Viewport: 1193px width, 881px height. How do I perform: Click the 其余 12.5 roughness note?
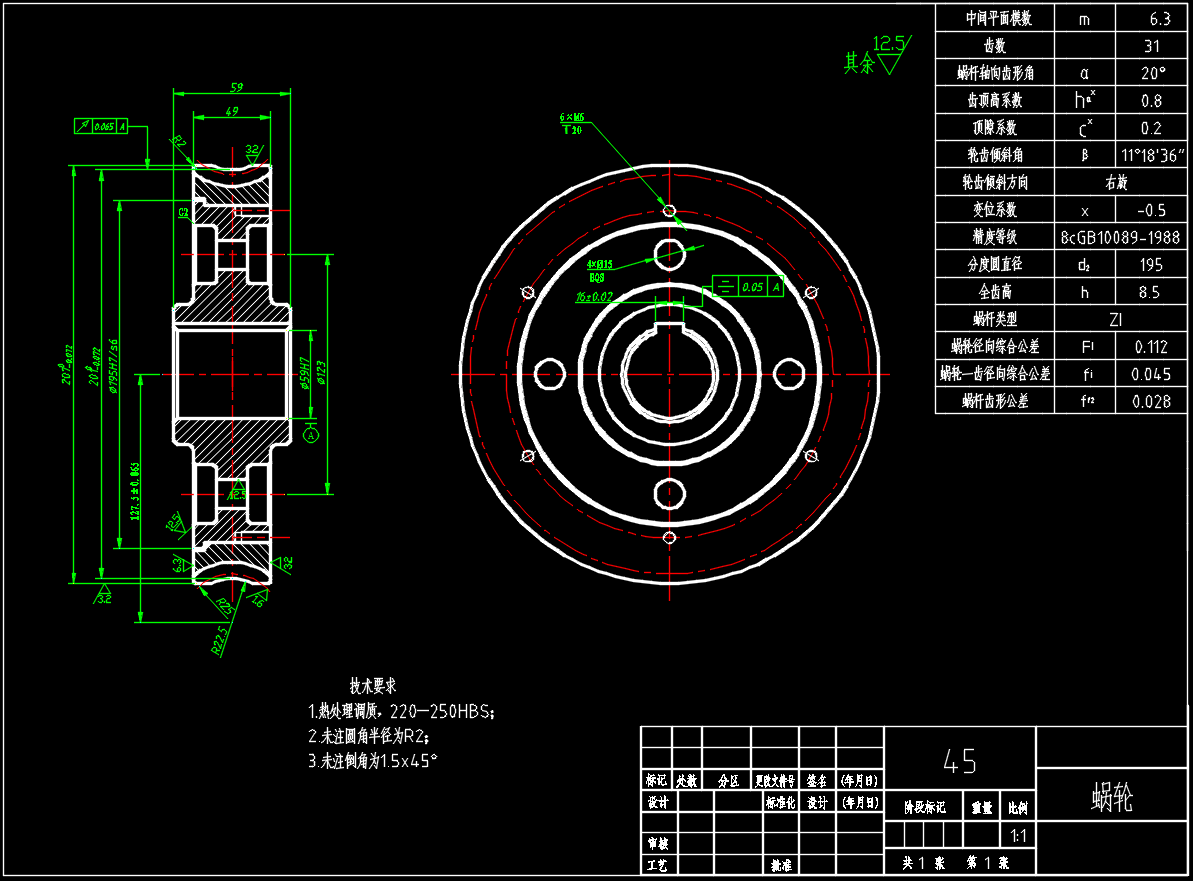tap(876, 56)
